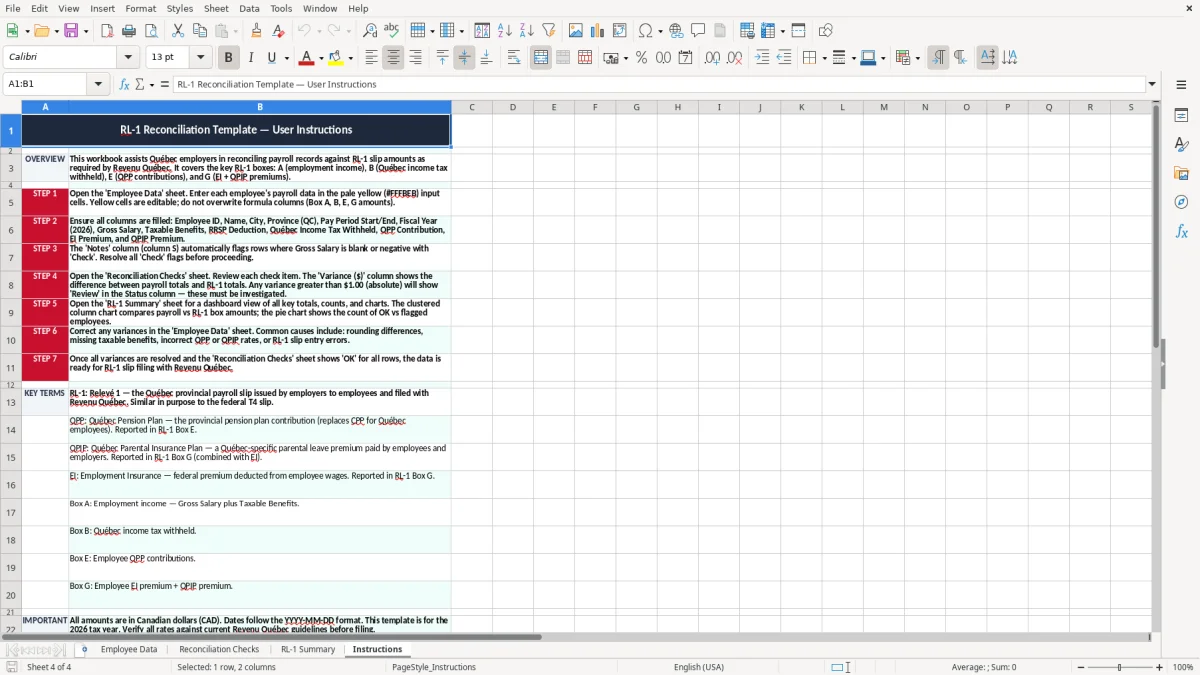
Task: Open the Data menu
Action: pyautogui.click(x=249, y=8)
